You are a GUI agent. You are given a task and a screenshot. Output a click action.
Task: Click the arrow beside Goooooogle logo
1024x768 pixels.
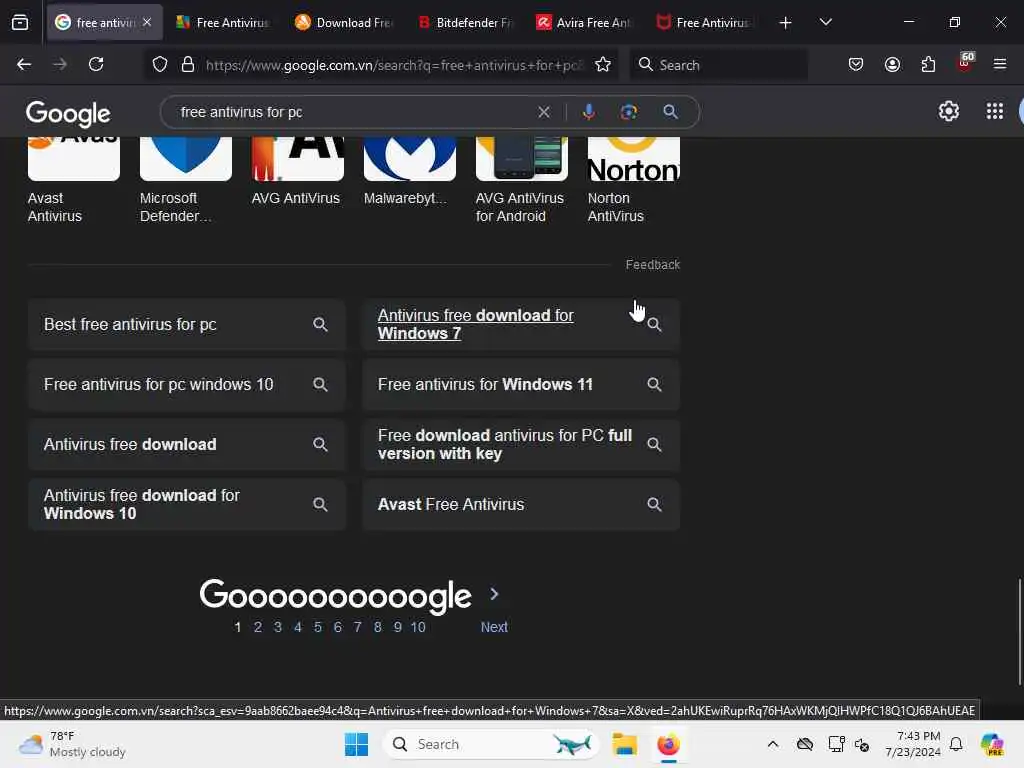494,594
